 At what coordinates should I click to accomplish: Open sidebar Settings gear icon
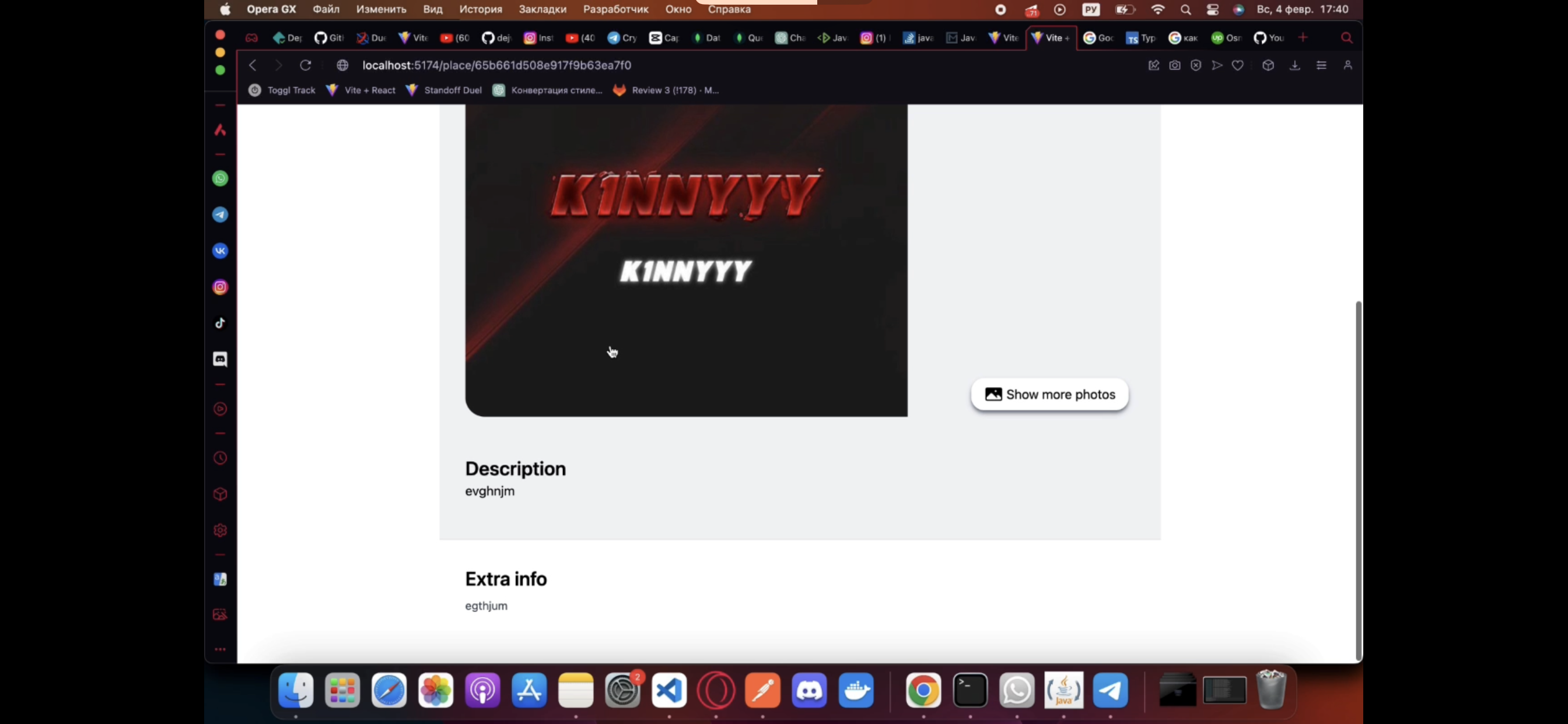pyautogui.click(x=220, y=530)
